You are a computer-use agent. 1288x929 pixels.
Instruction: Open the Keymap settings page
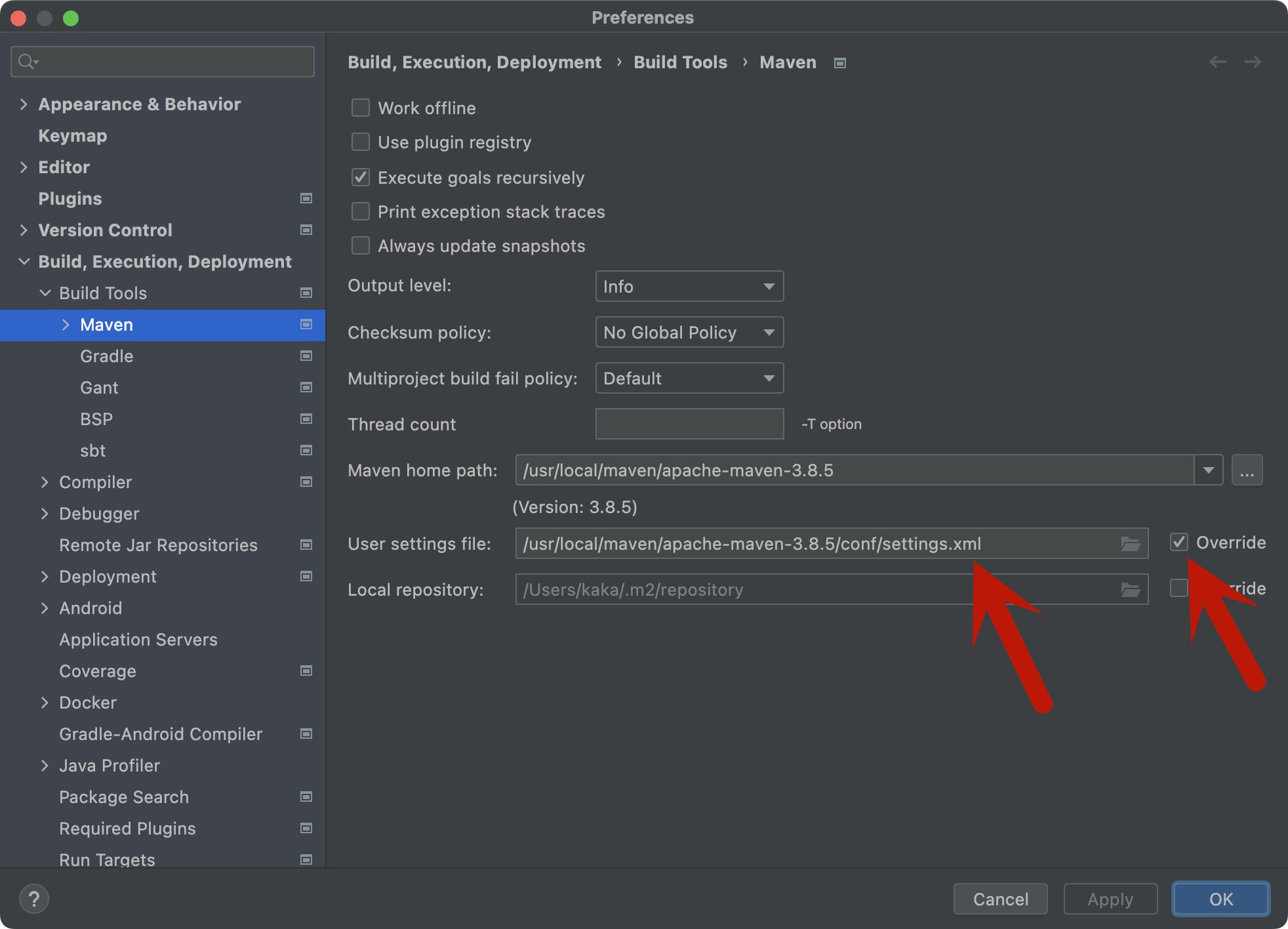(x=72, y=135)
